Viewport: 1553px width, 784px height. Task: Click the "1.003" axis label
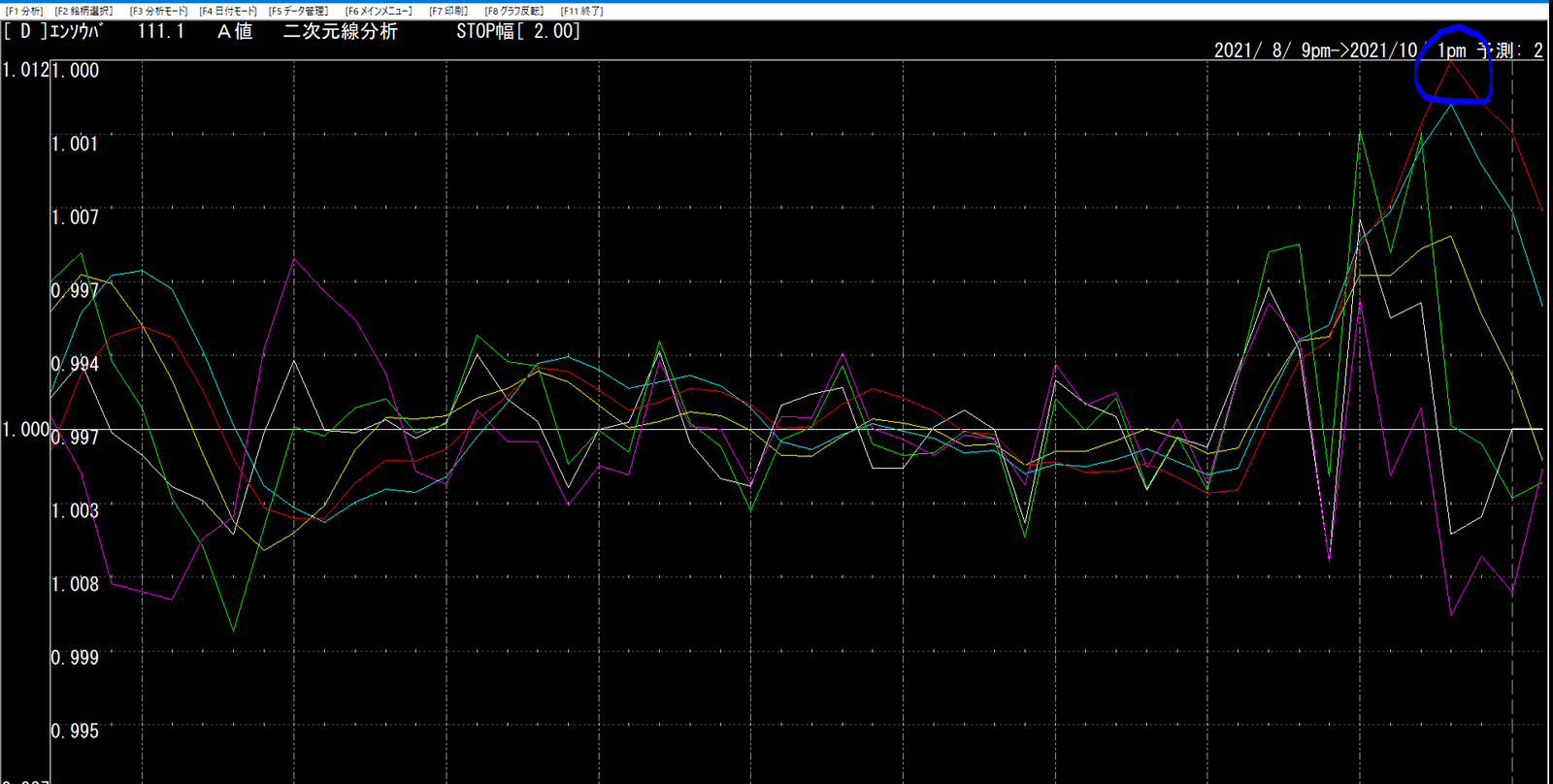(x=75, y=510)
